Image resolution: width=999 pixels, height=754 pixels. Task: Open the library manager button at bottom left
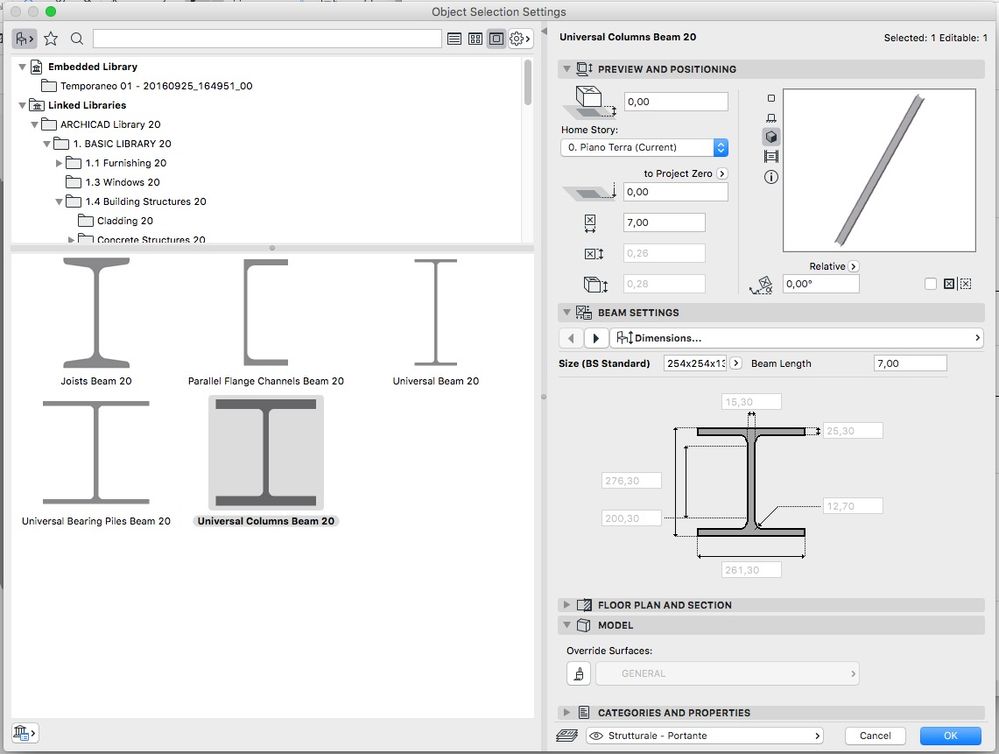(24, 733)
